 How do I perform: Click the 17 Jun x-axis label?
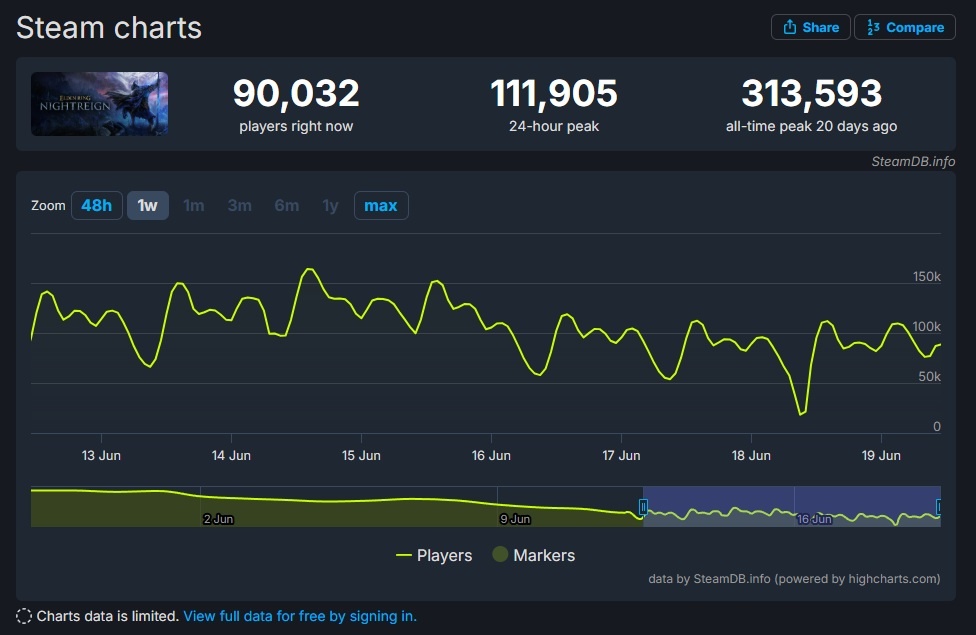[x=621, y=456]
